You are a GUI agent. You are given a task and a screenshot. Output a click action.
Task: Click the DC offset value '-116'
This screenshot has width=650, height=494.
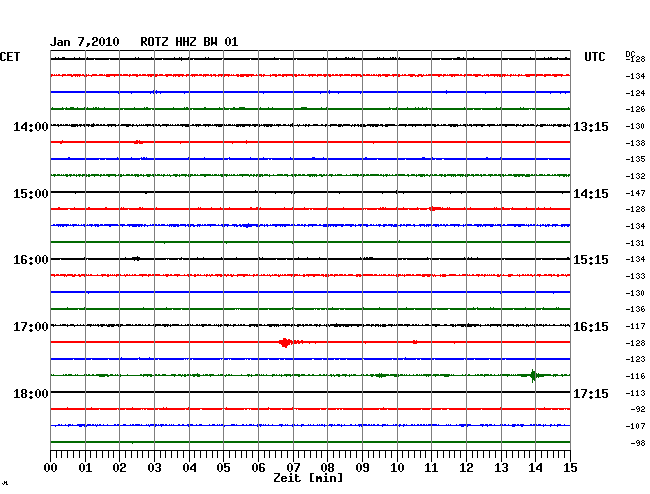[x=635, y=376]
